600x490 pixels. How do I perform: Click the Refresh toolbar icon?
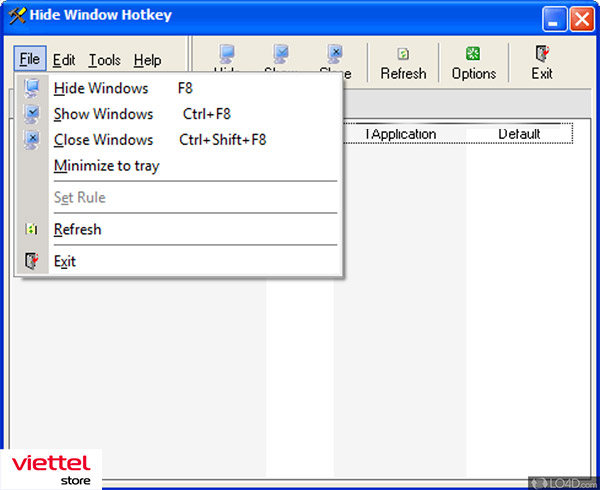[403, 54]
